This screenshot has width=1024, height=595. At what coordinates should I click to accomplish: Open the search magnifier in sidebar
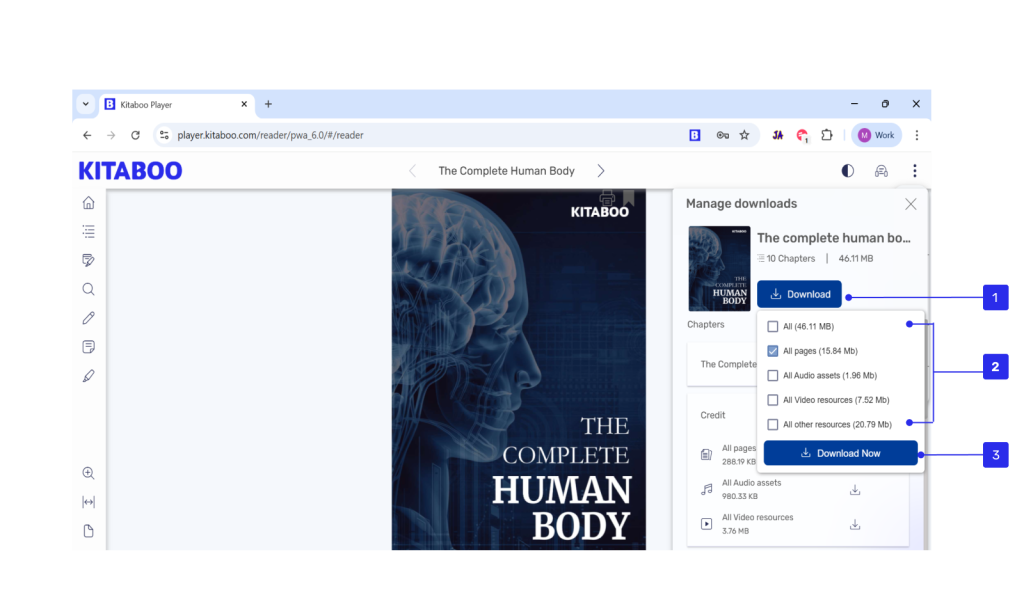(88, 289)
